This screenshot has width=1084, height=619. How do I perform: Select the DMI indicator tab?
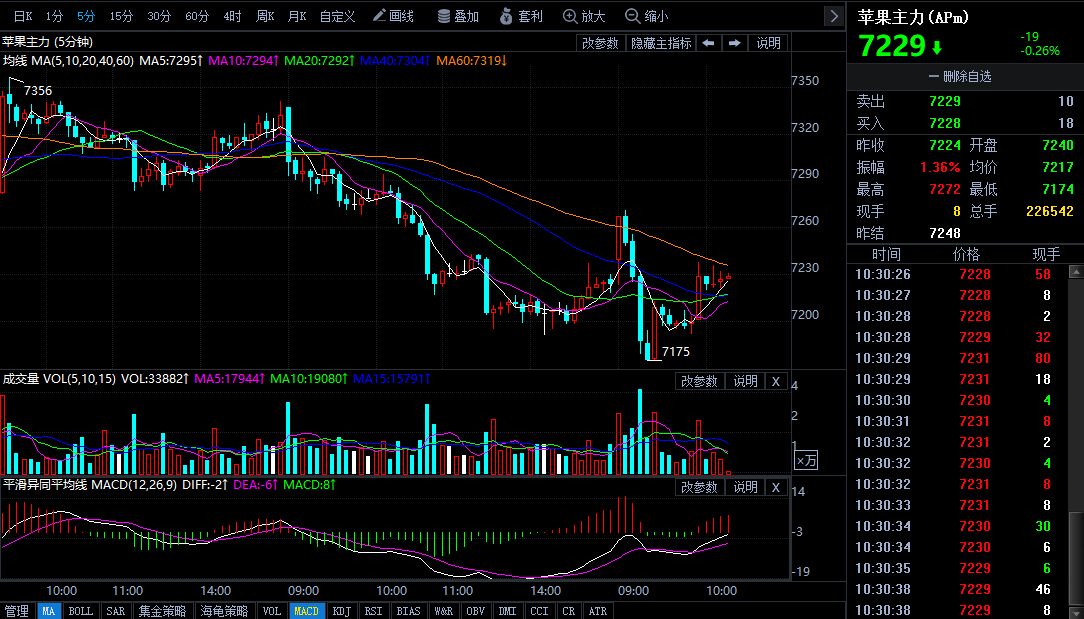coord(507,611)
